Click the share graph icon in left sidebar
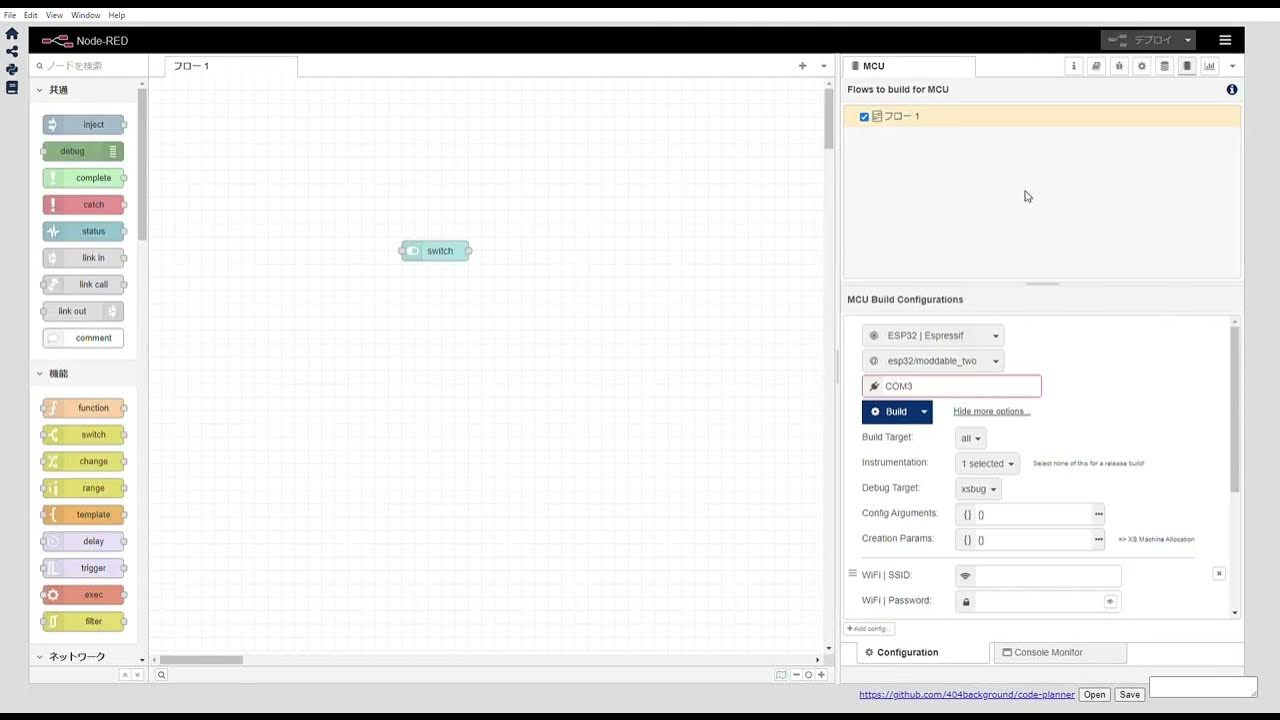Viewport: 1280px width, 720px height. (x=12, y=51)
